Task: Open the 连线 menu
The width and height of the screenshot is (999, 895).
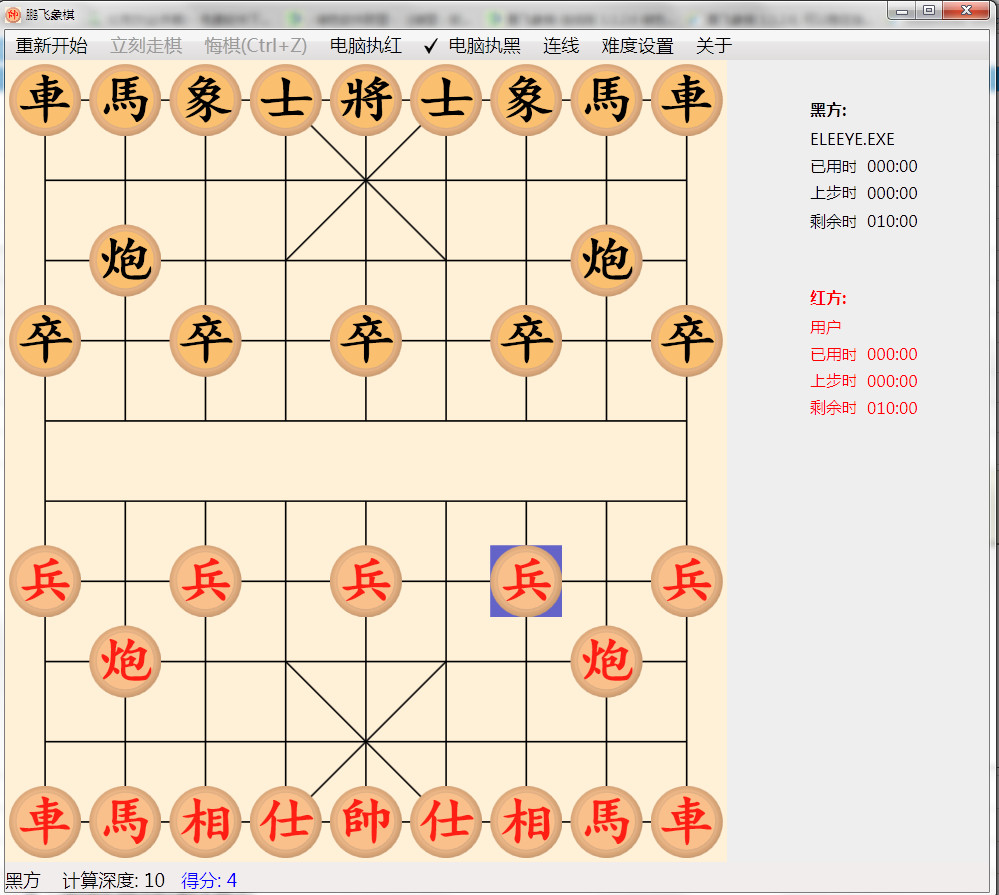Action: pos(561,46)
